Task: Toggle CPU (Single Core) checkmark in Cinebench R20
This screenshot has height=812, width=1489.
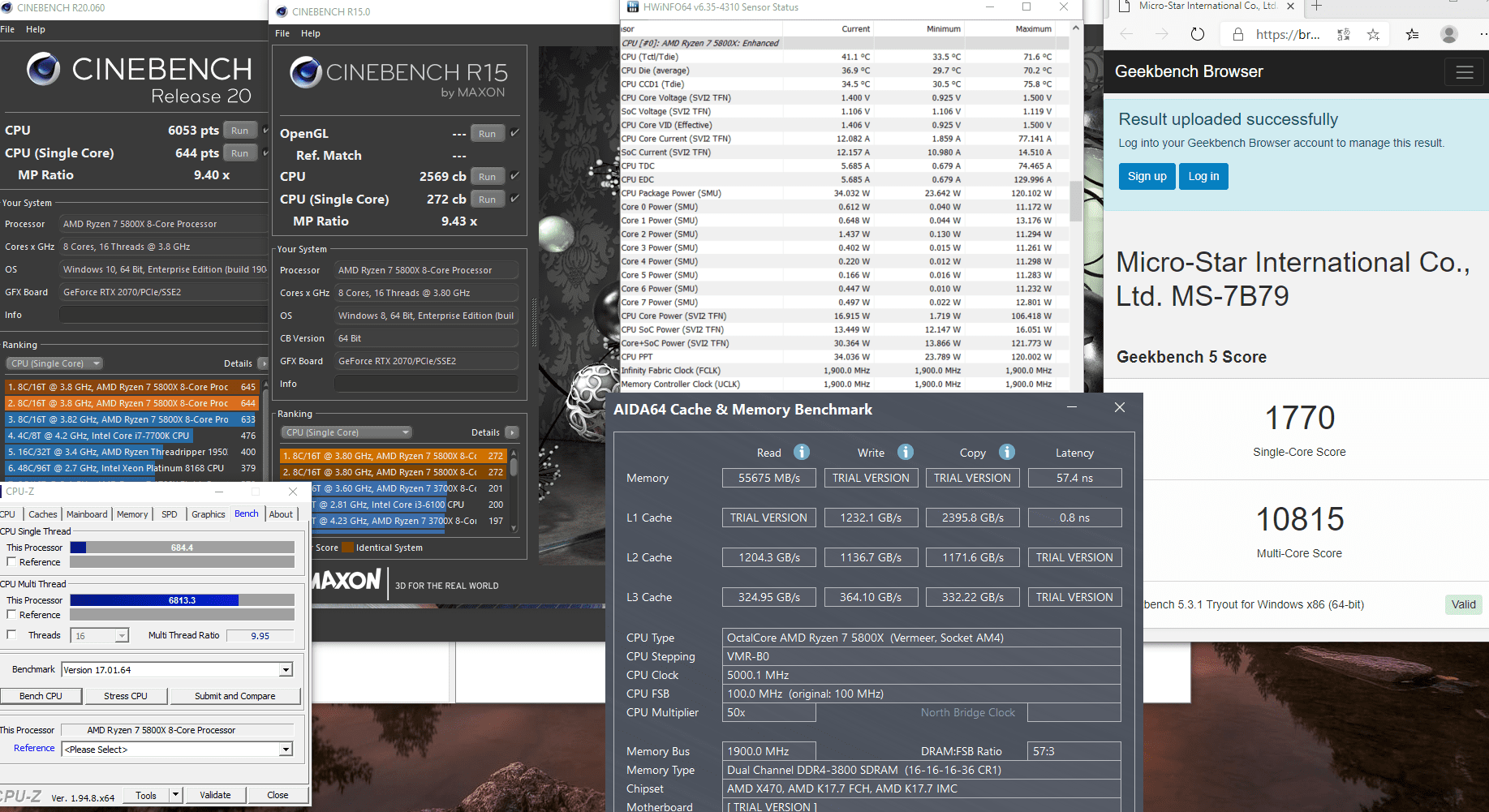Action: click(265, 153)
